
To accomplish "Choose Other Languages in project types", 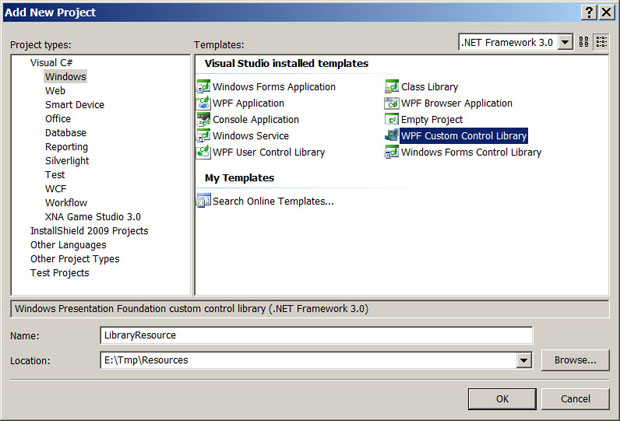I will [x=68, y=245].
